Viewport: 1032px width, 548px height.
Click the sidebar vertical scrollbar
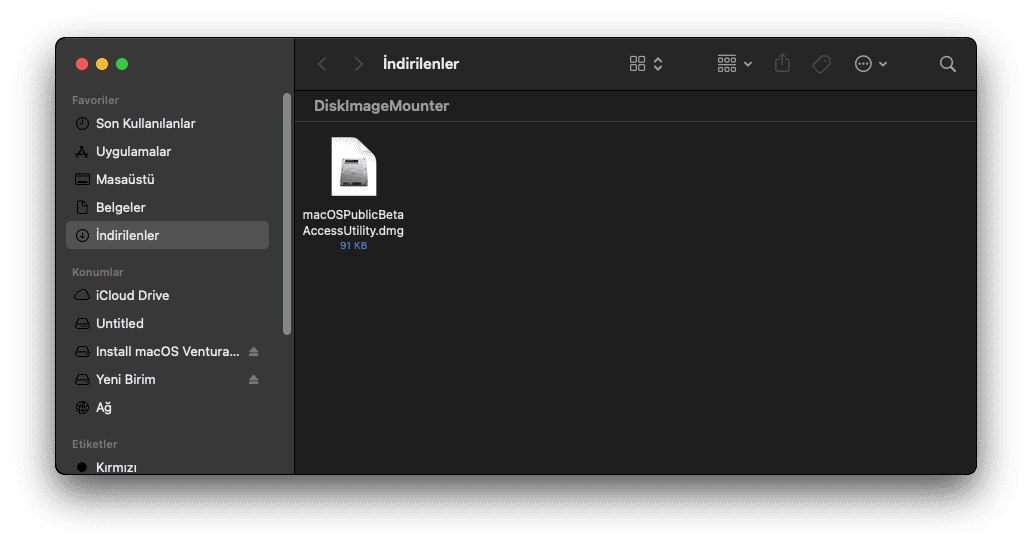287,214
